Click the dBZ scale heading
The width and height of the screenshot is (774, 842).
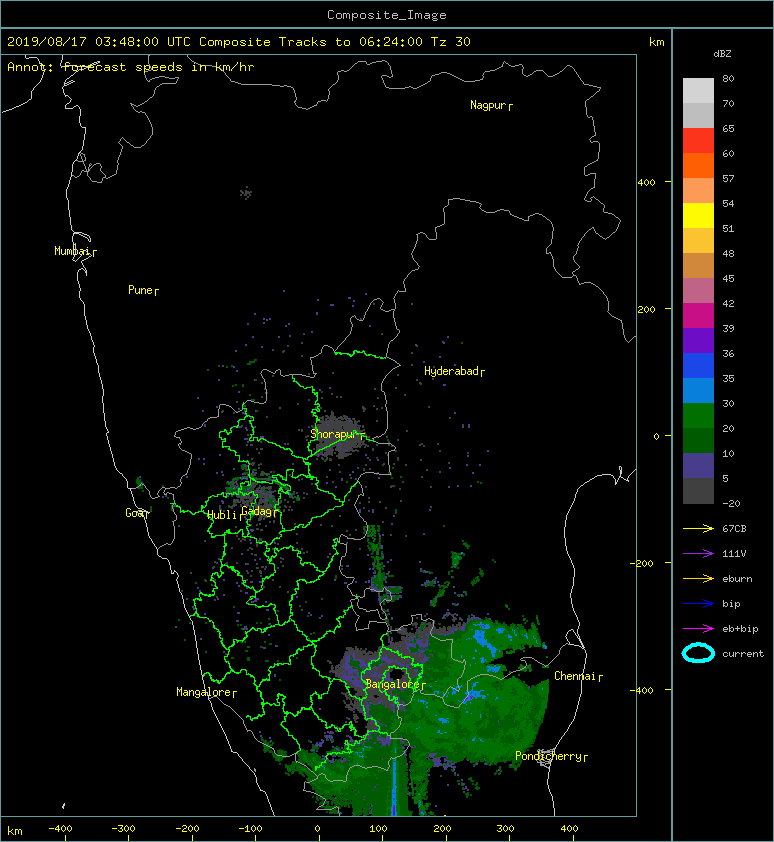pos(722,54)
